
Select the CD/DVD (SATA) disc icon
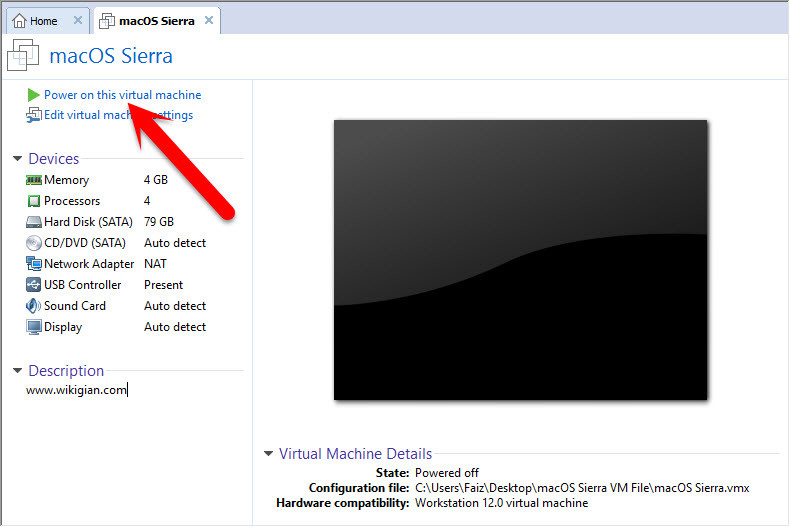click(34, 243)
